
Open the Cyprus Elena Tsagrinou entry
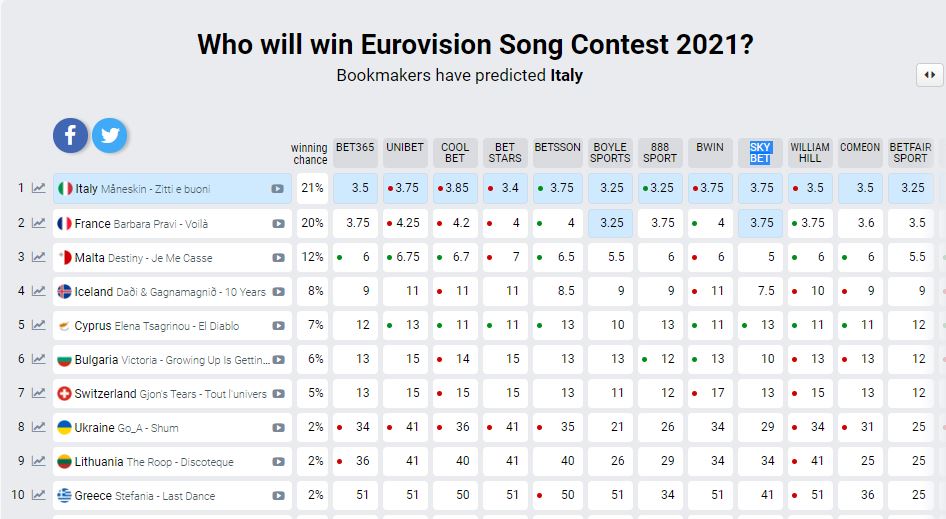[160, 325]
